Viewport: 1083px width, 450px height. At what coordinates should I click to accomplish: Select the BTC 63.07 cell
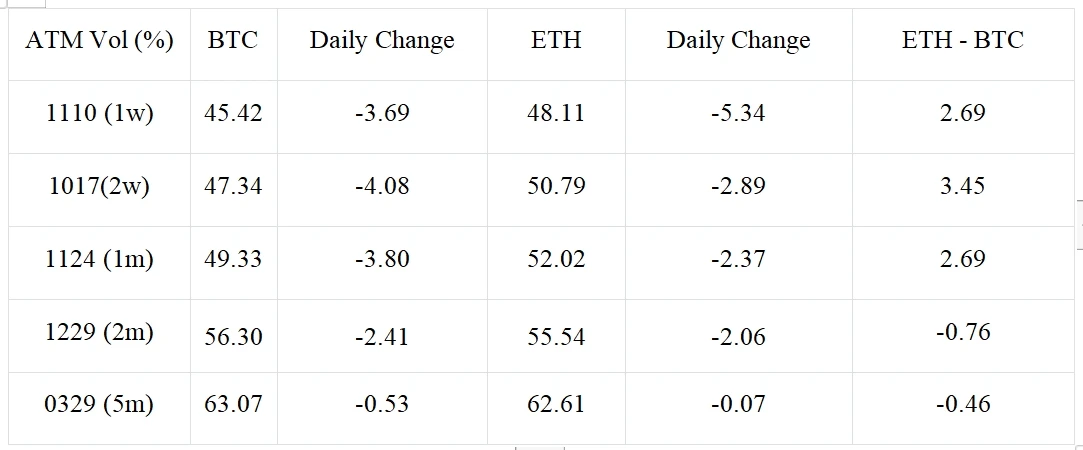[233, 405]
